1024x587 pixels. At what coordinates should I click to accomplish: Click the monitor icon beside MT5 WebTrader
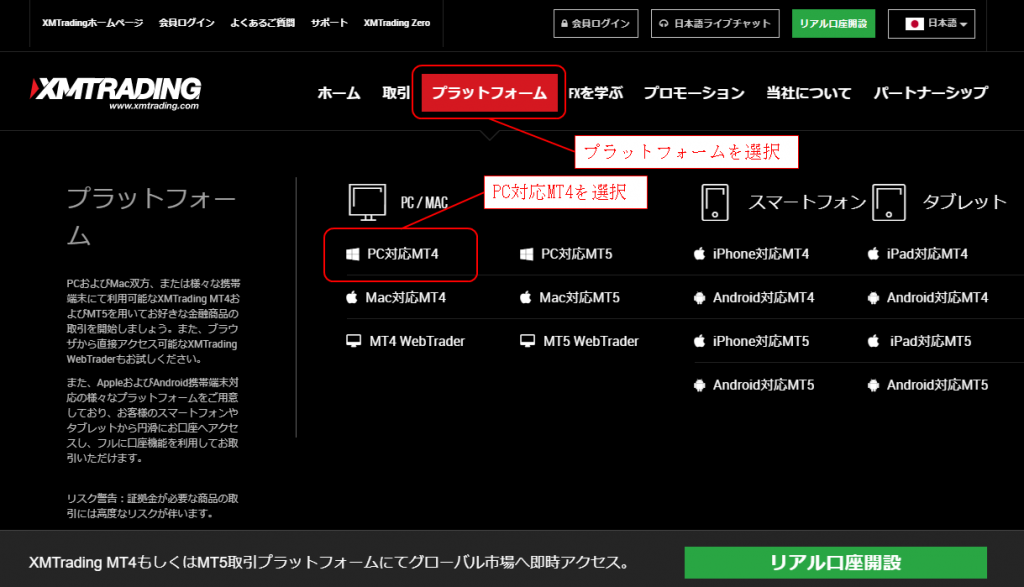click(527, 341)
